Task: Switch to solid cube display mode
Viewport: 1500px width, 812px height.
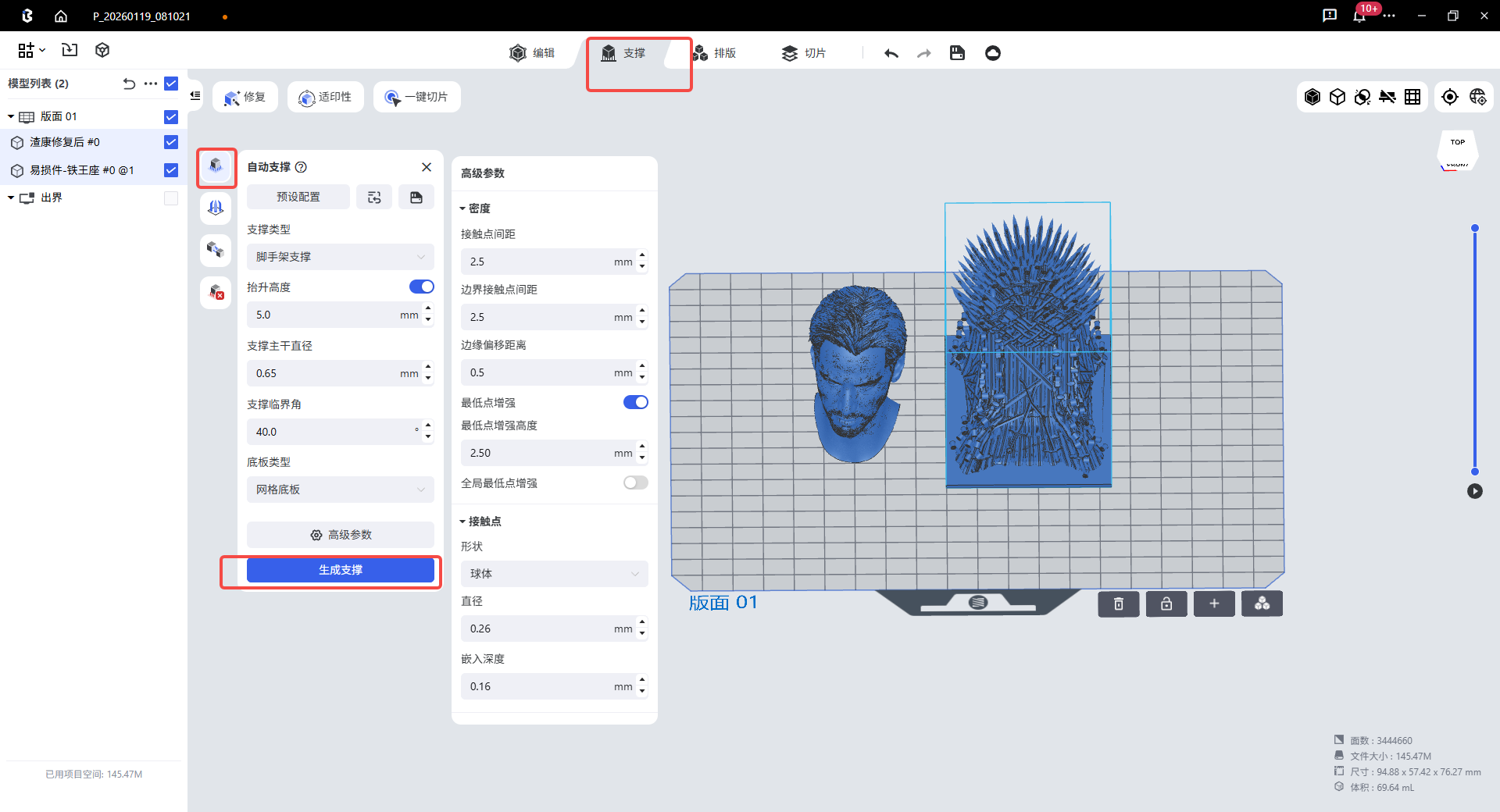Action: click(x=1312, y=97)
